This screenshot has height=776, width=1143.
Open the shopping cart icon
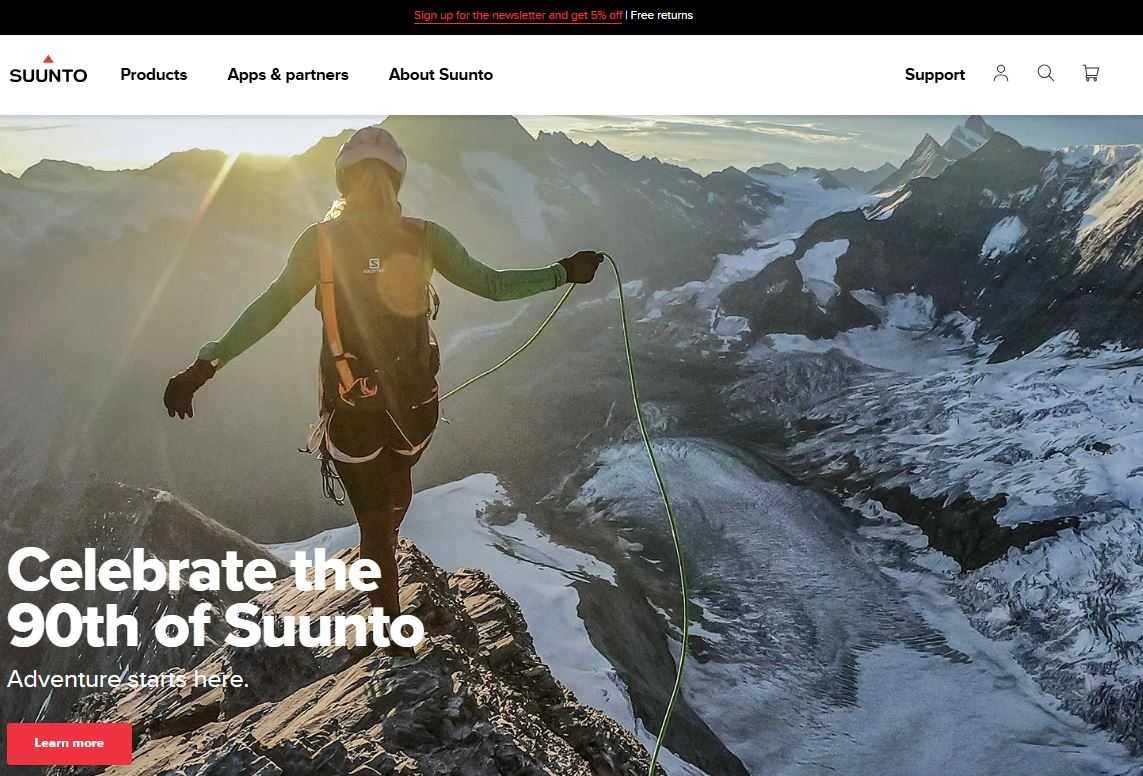click(x=1091, y=73)
